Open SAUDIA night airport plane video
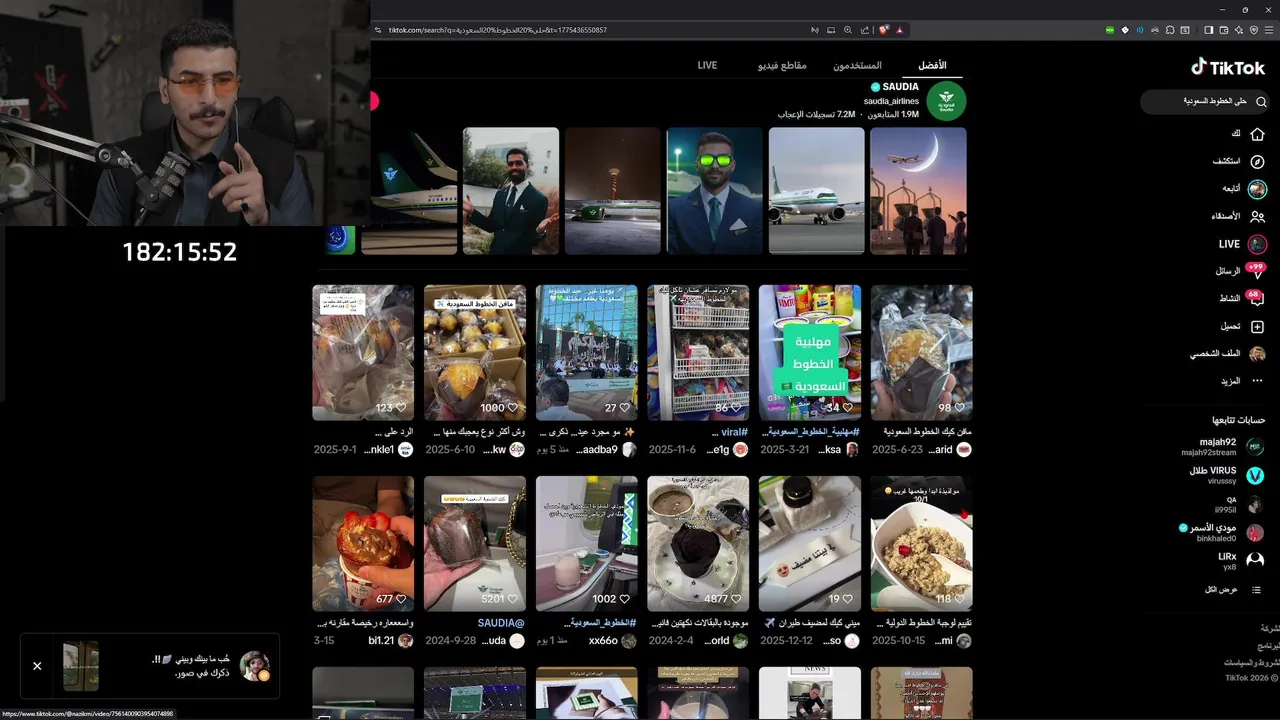This screenshot has height=720, width=1280. pos(613,191)
